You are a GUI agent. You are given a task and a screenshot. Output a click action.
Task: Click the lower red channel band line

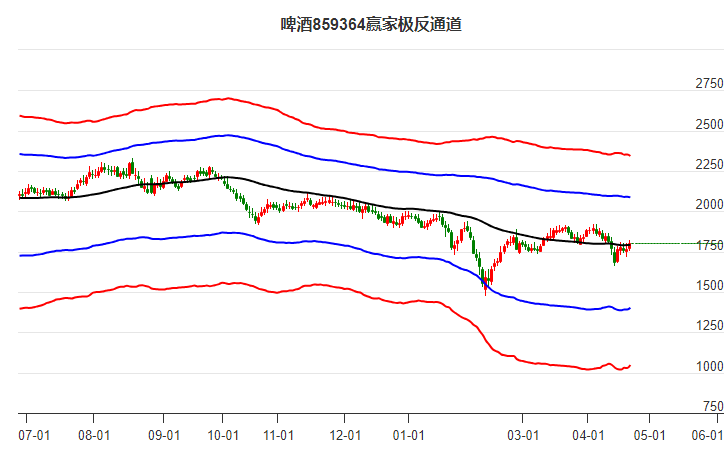pyautogui.click(x=324, y=286)
